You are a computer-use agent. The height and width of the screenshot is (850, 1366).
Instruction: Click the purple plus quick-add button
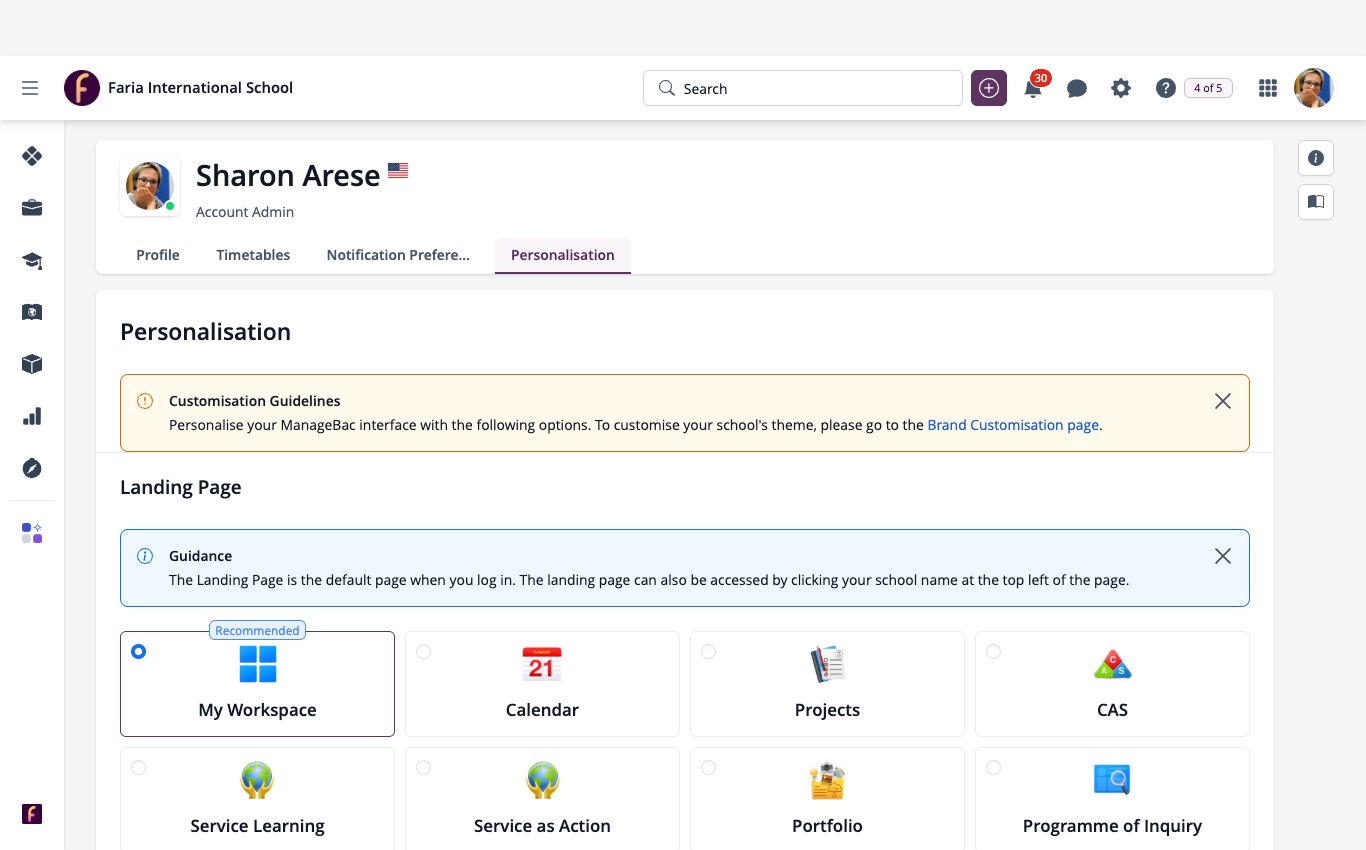989,88
